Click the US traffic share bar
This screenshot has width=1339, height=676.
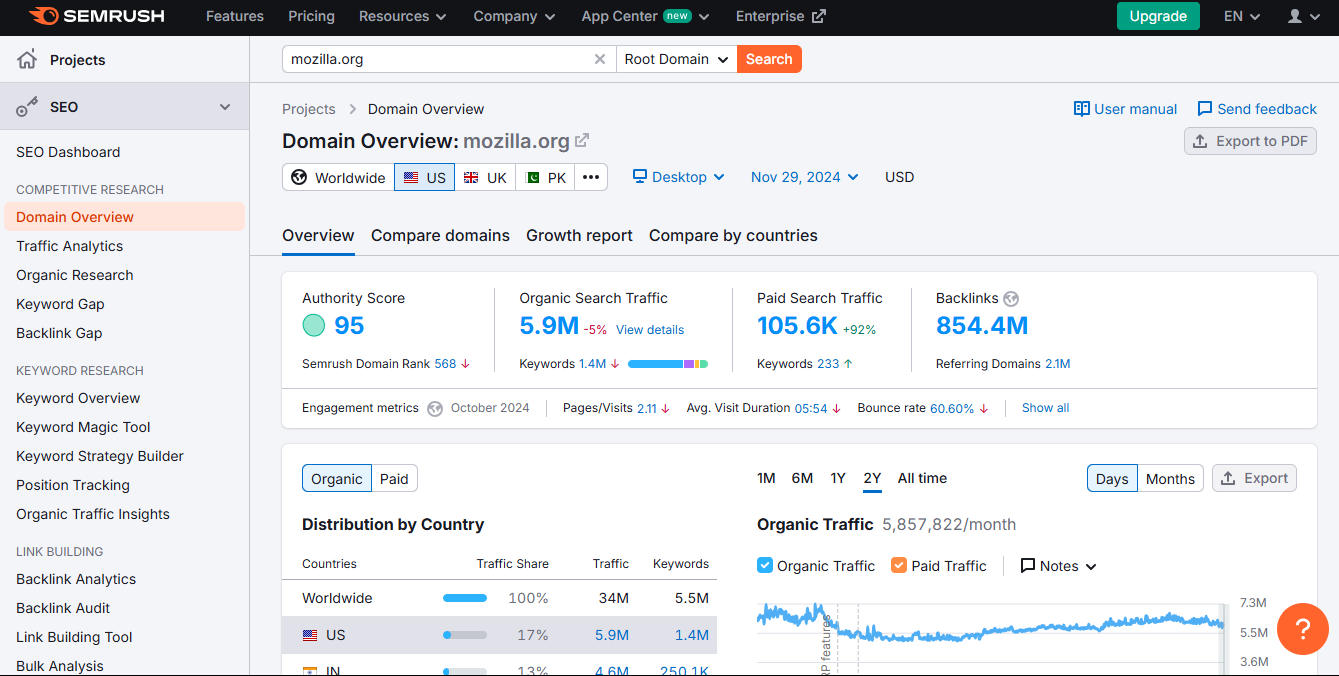(x=465, y=635)
